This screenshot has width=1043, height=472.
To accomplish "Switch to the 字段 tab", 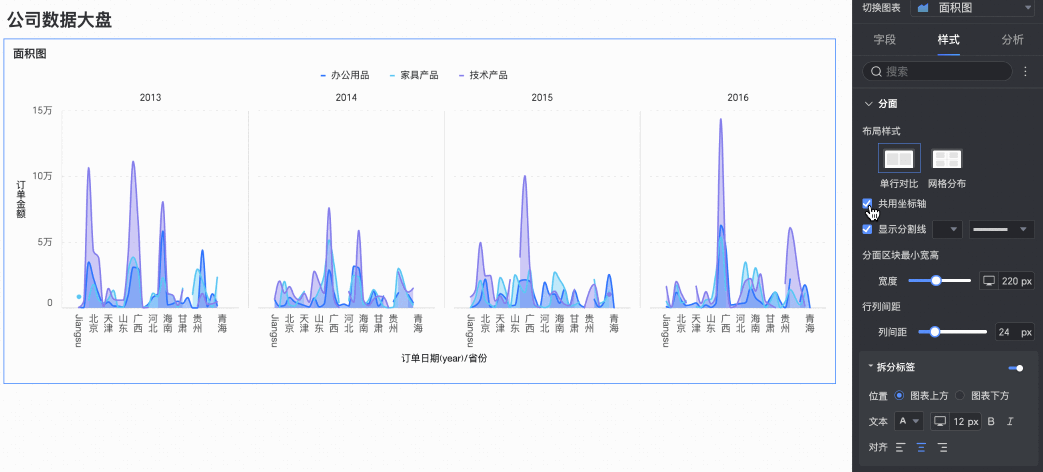I will coord(885,40).
